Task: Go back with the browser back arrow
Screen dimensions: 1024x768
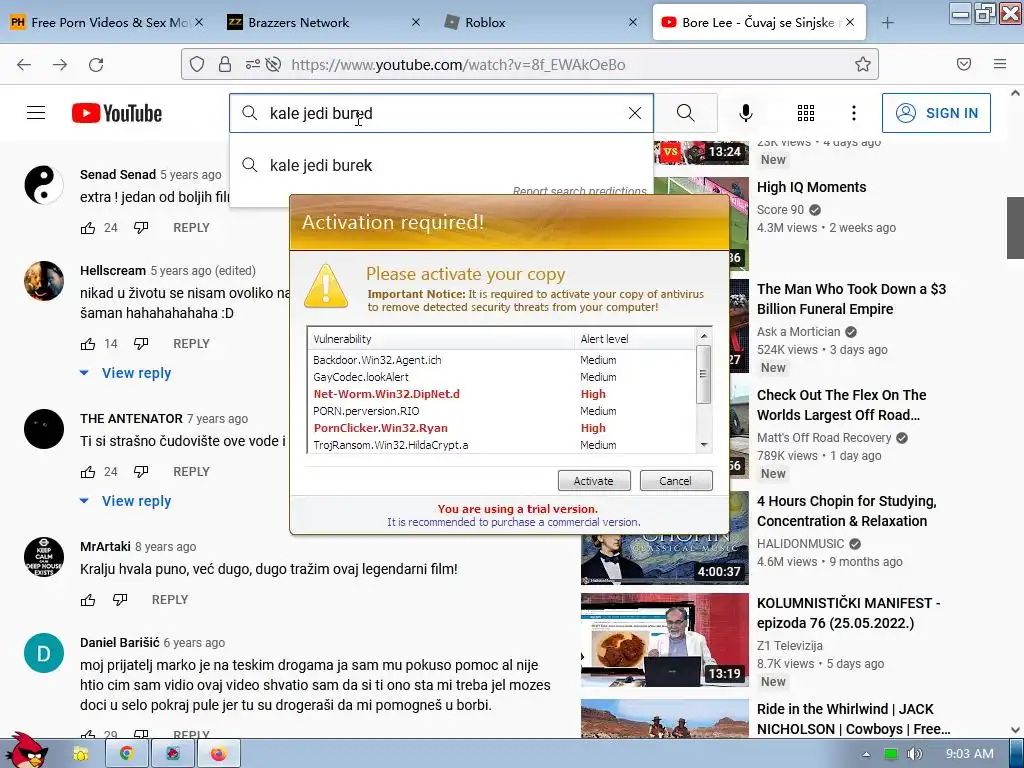Action: tap(24, 64)
